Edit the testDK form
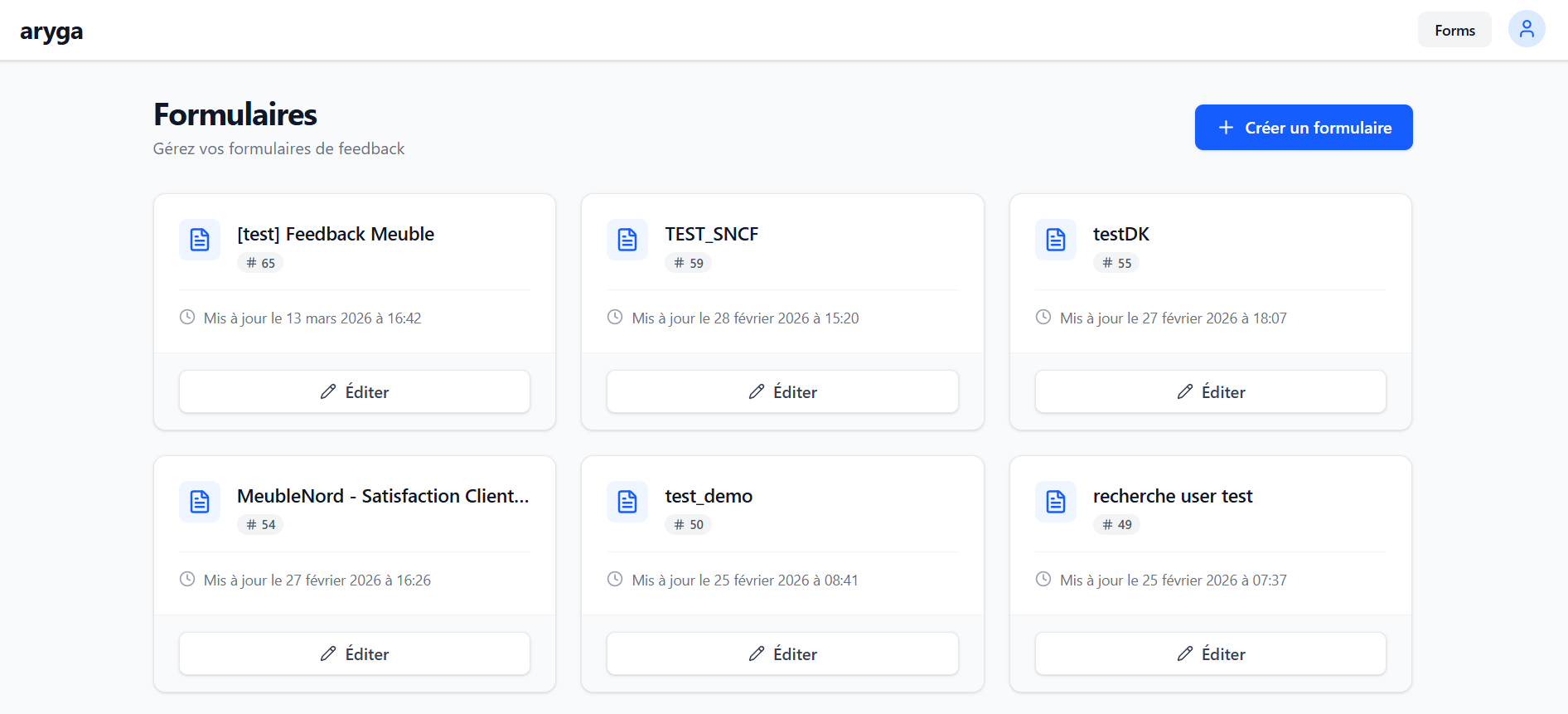Viewport: 1568px width, 714px height. [1211, 391]
